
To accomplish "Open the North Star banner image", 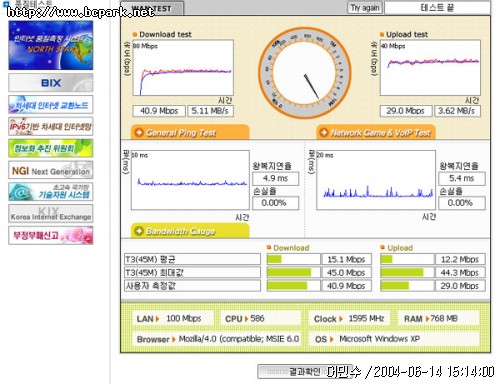I will coord(51,45).
